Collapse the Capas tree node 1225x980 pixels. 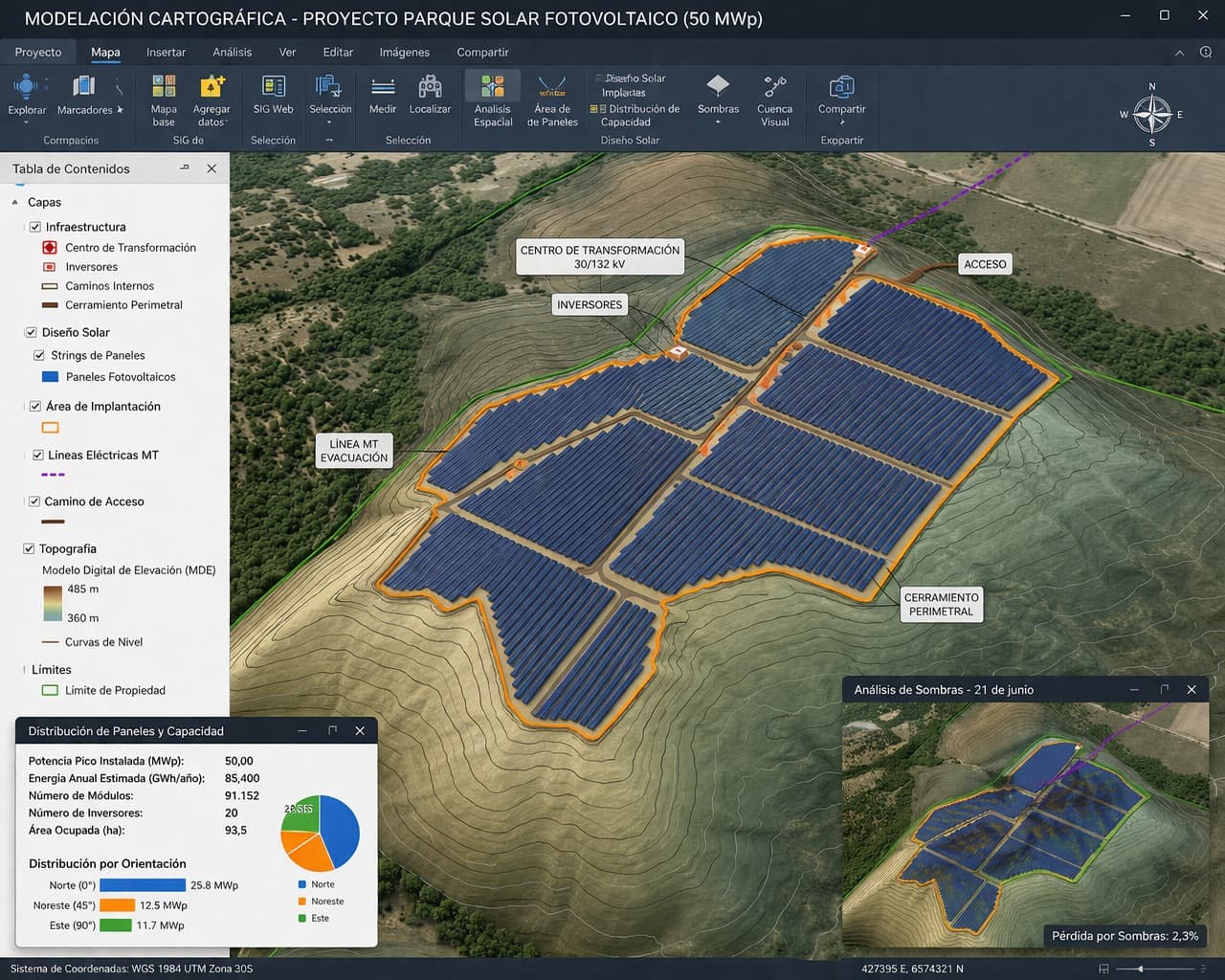tap(13, 202)
